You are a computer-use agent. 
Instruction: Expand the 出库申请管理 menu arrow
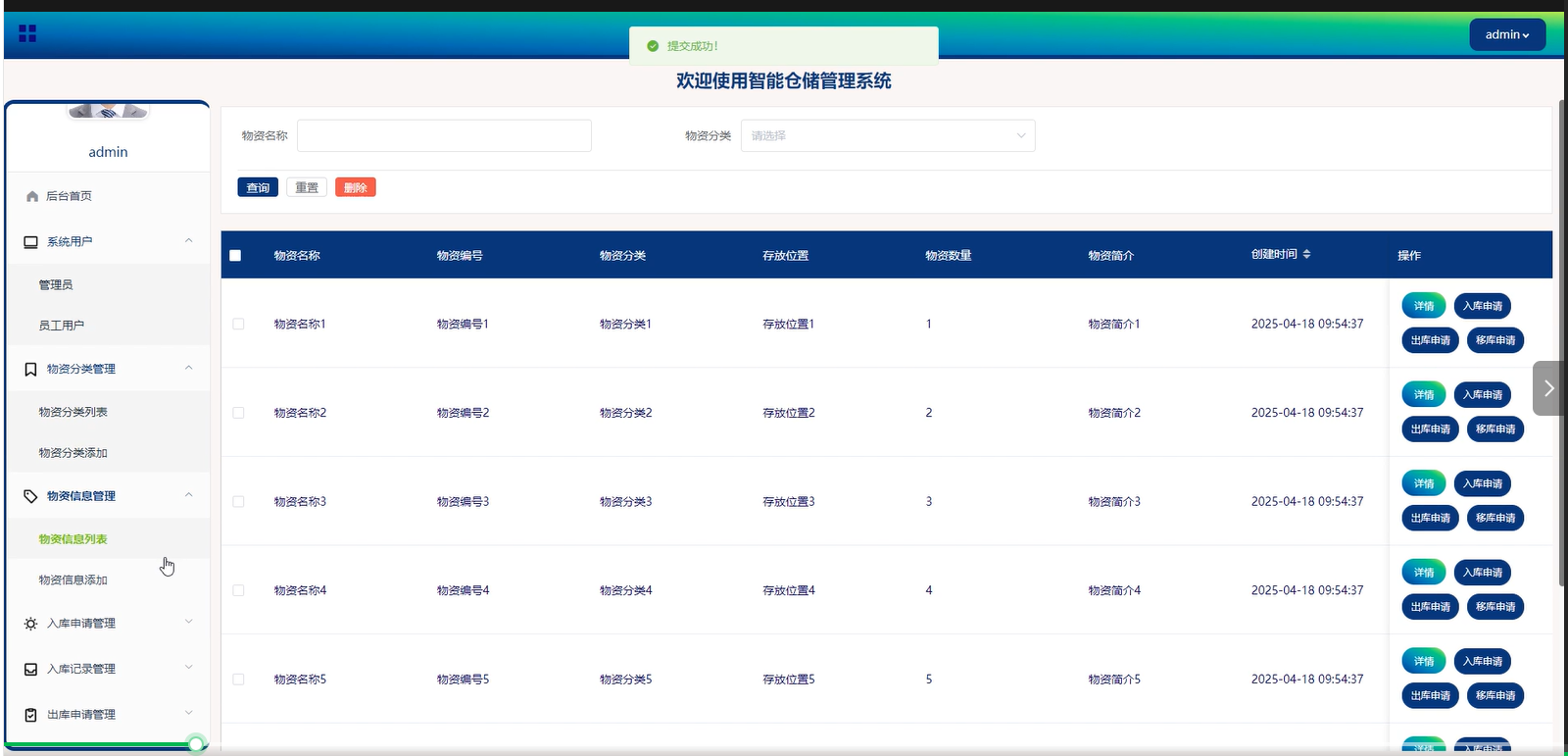[x=189, y=713]
